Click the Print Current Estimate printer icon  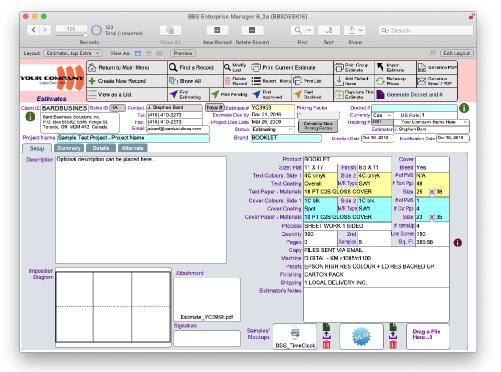tap(256, 68)
